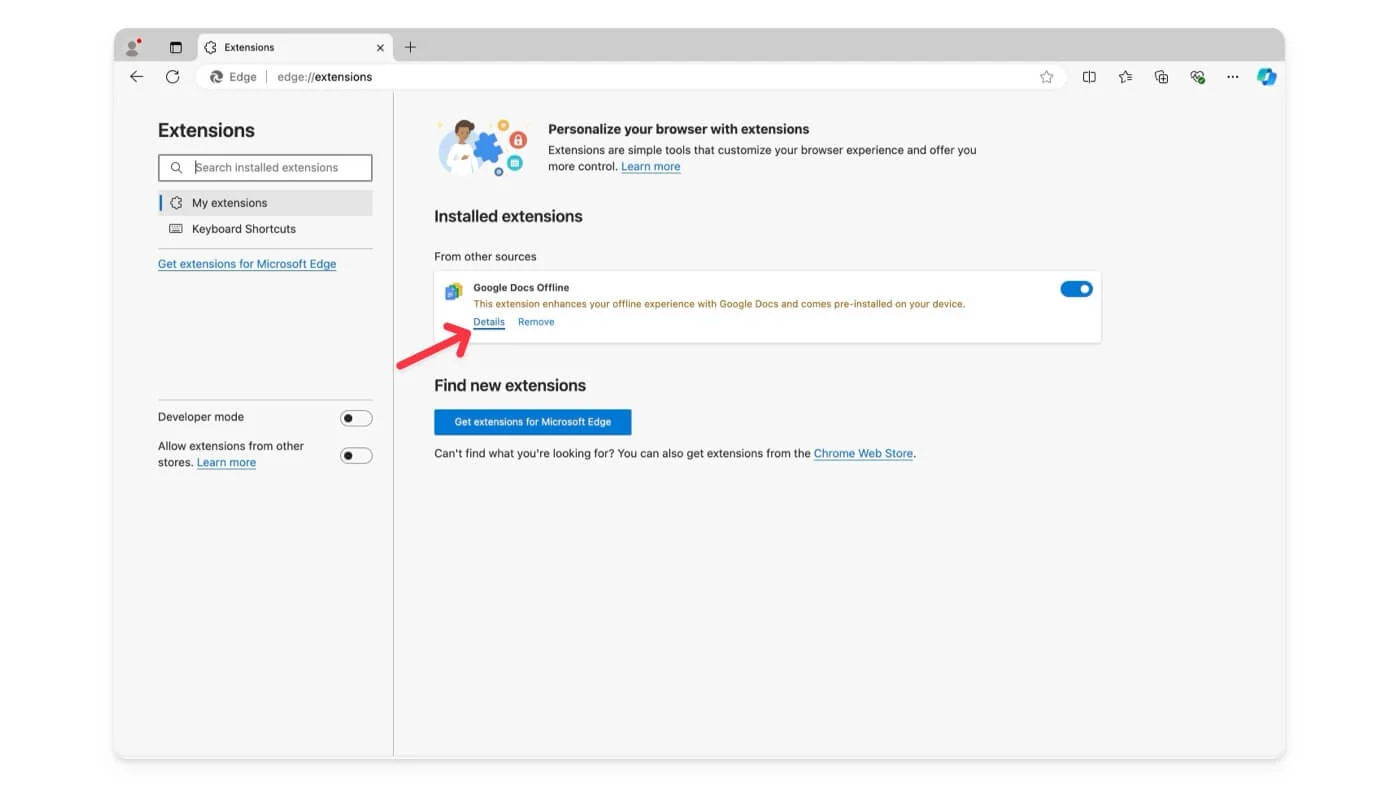Enable Developer mode toggle

point(356,418)
